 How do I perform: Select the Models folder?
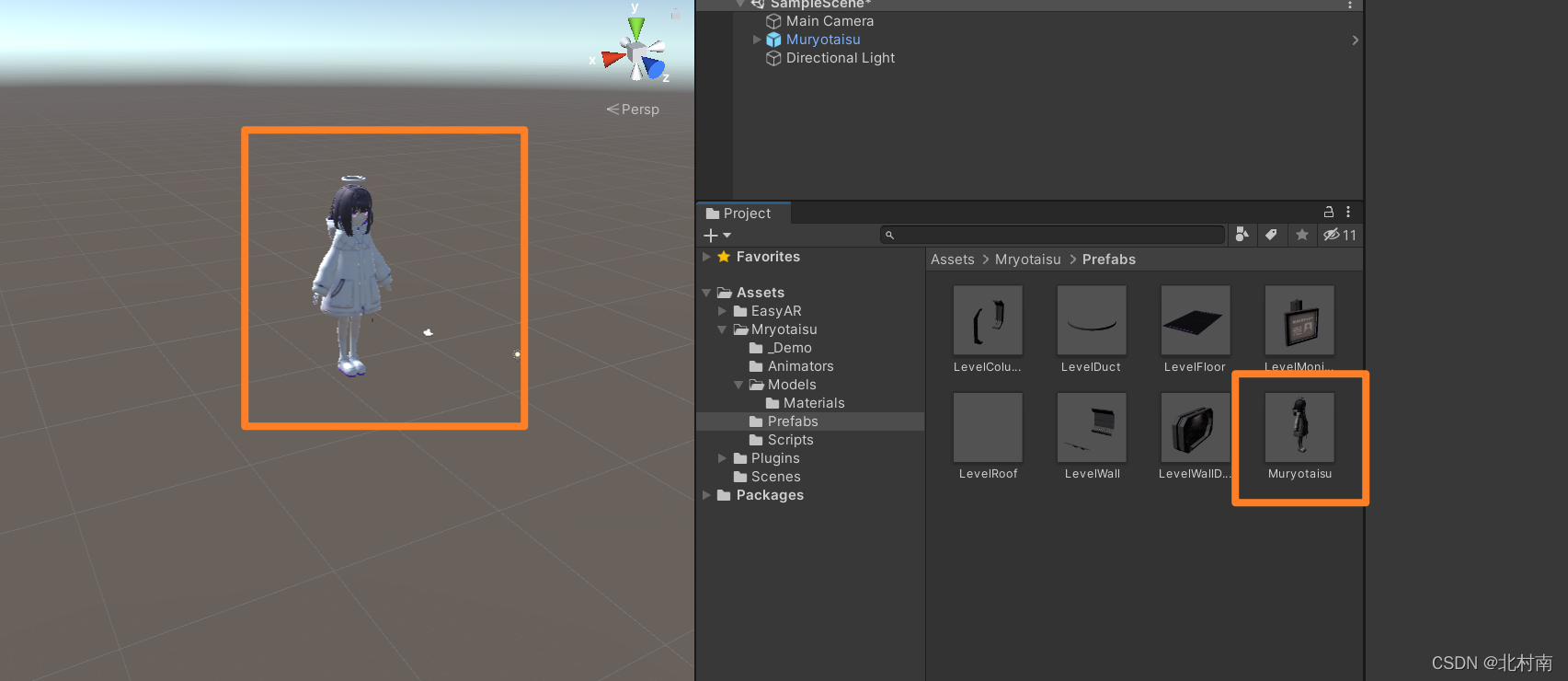tap(792, 385)
